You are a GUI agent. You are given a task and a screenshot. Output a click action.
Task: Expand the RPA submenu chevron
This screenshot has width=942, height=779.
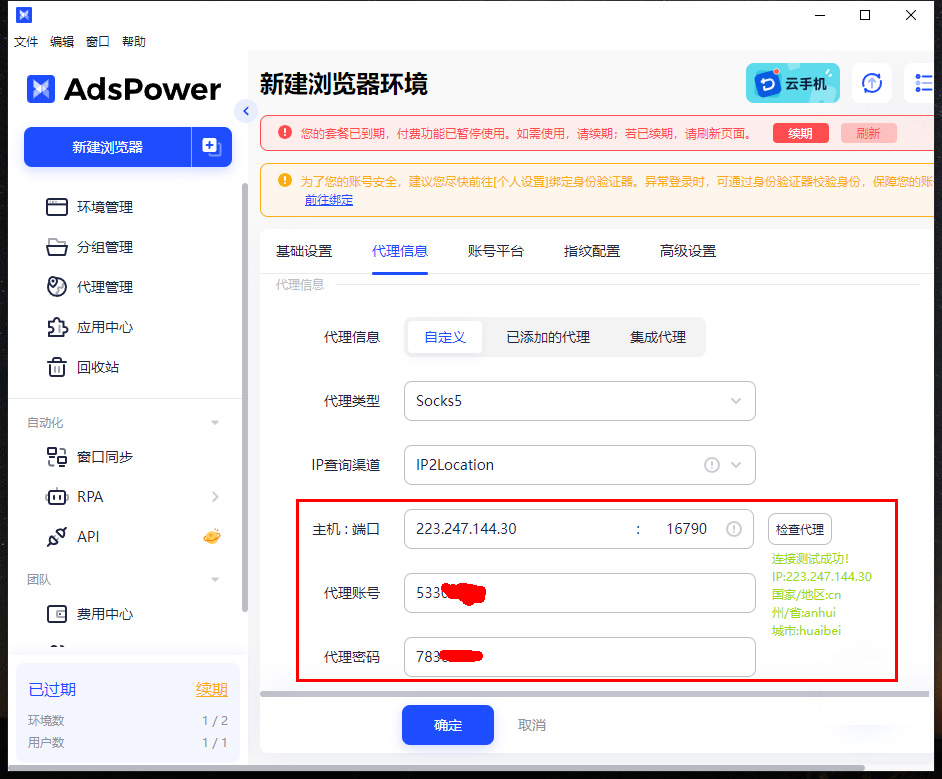click(215, 497)
